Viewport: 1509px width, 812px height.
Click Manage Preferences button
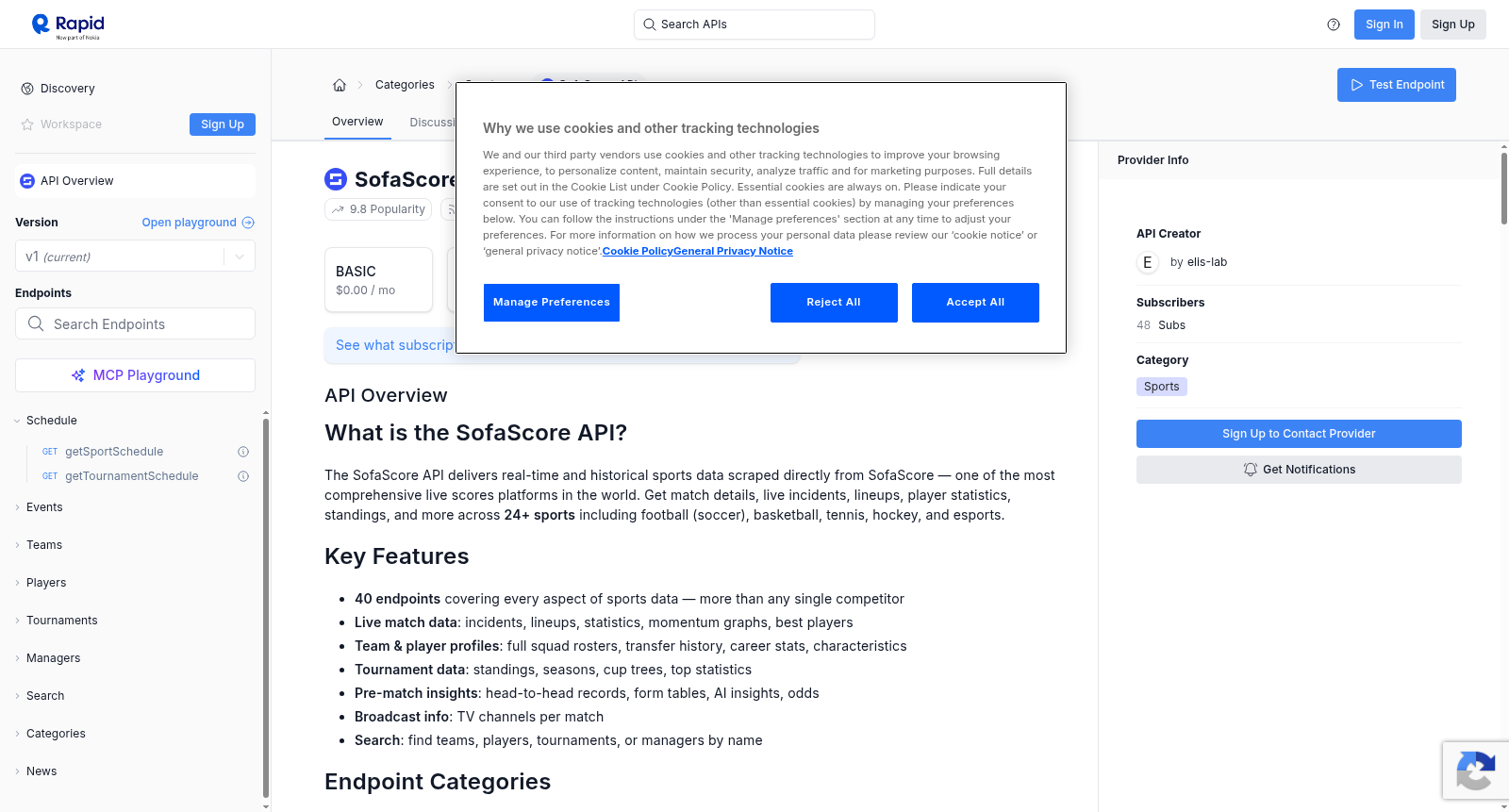coord(552,303)
